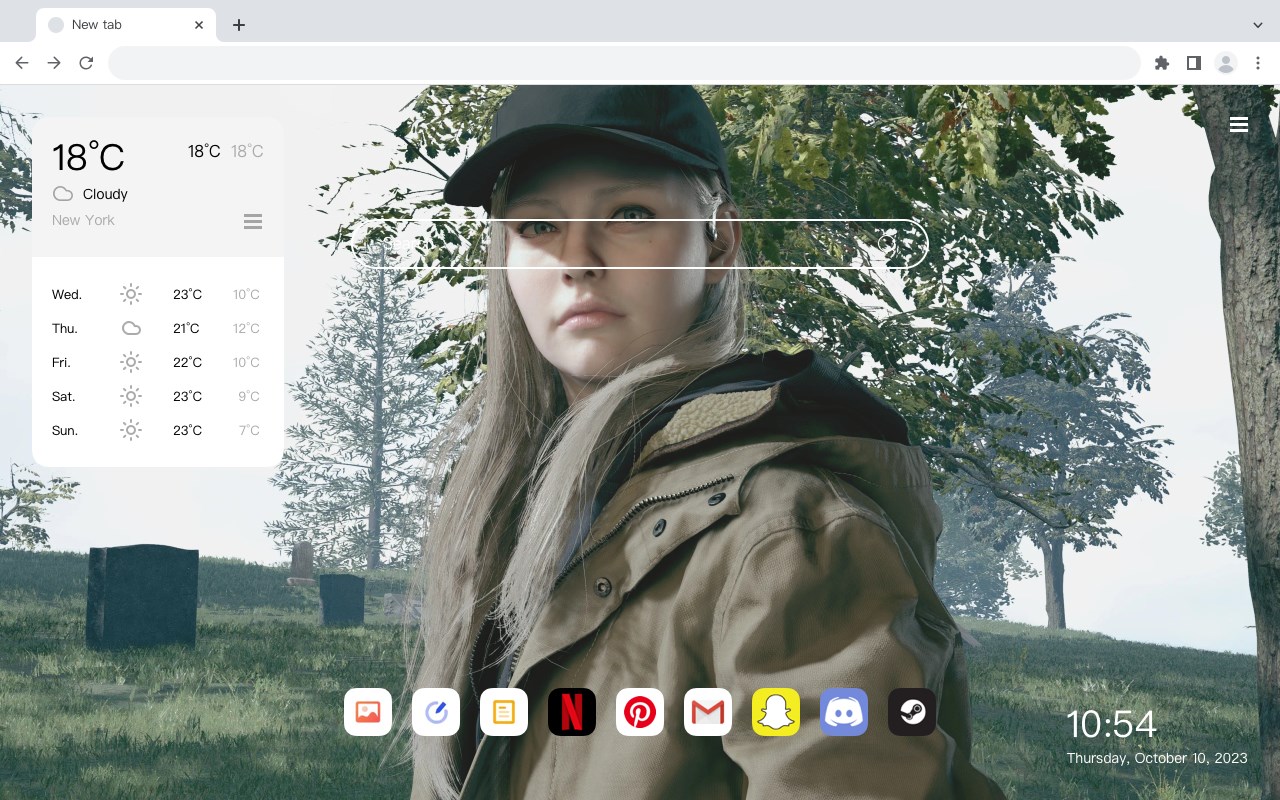Open the to-do checklist shortcut with pencil
This screenshot has width=1280, height=800.
click(x=436, y=712)
